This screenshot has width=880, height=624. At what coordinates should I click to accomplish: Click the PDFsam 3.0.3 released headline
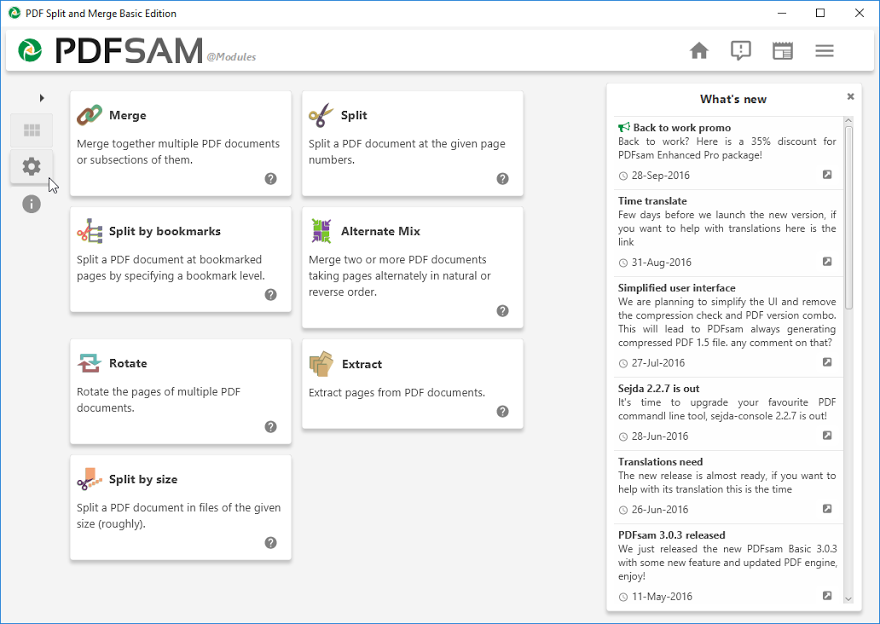coord(671,535)
